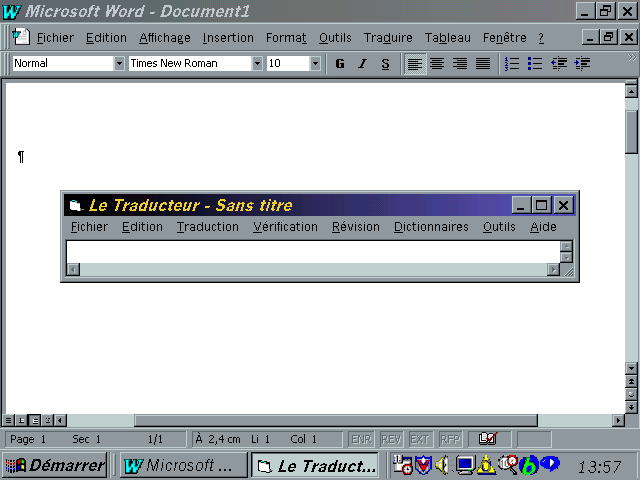Image resolution: width=640 pixels, height=480 pixels.
Task: Expand more toolbar buttons chevron
Action: pyautogui.click(x=632, y=57)
